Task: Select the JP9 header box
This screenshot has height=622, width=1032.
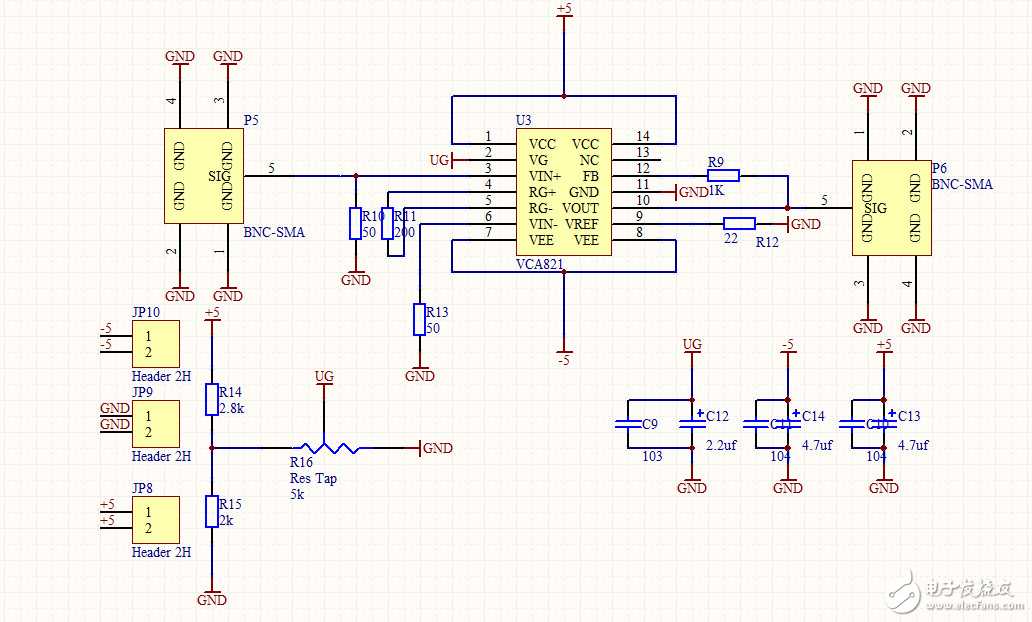Action: coord(156,424)
